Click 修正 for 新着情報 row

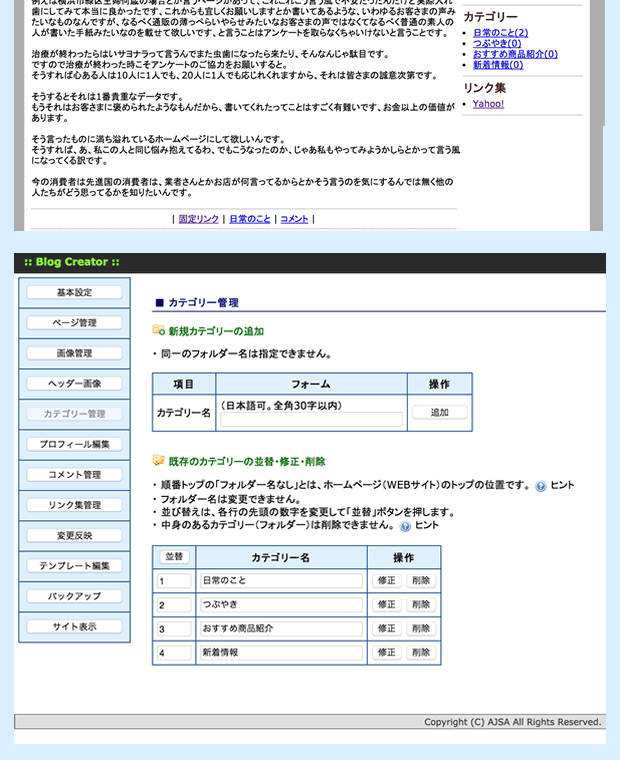[x=387, y=652]
